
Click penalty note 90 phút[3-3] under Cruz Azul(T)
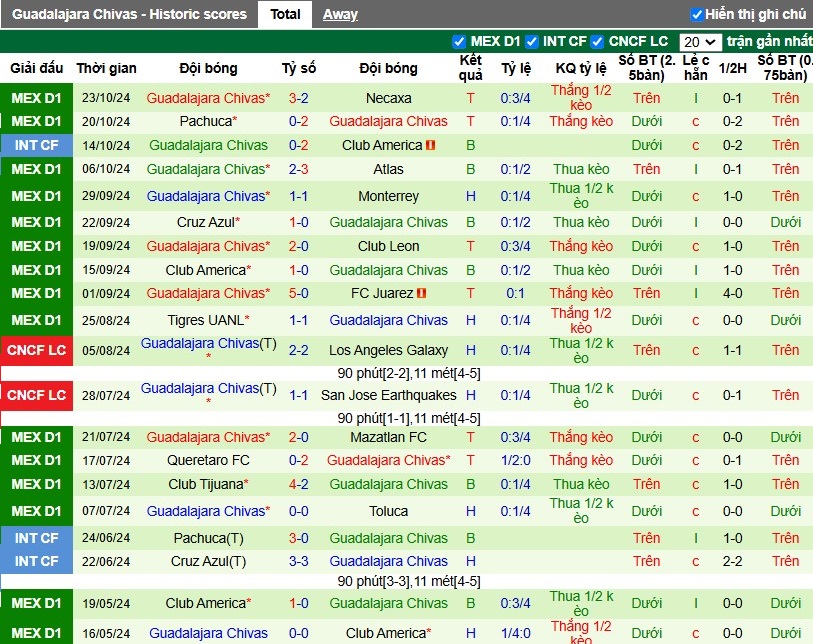(409, 581)
